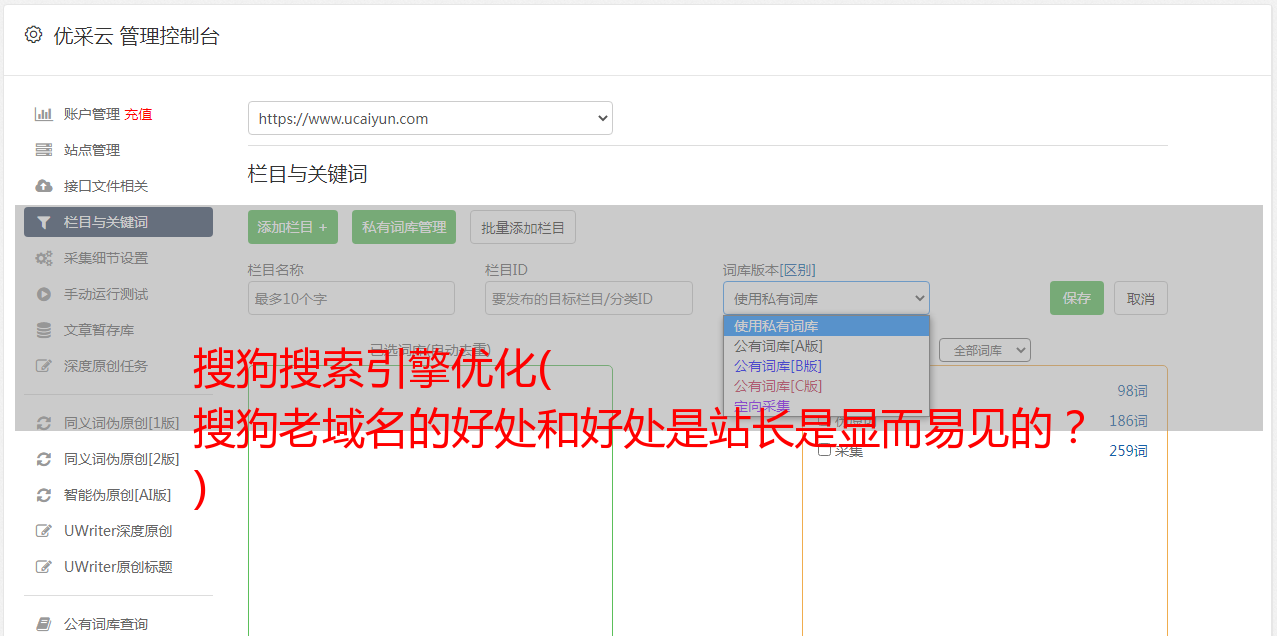The width and height of the screenshot is (1277, 636).
Task: Click the 私有词库管理 button
Action: 404,227
